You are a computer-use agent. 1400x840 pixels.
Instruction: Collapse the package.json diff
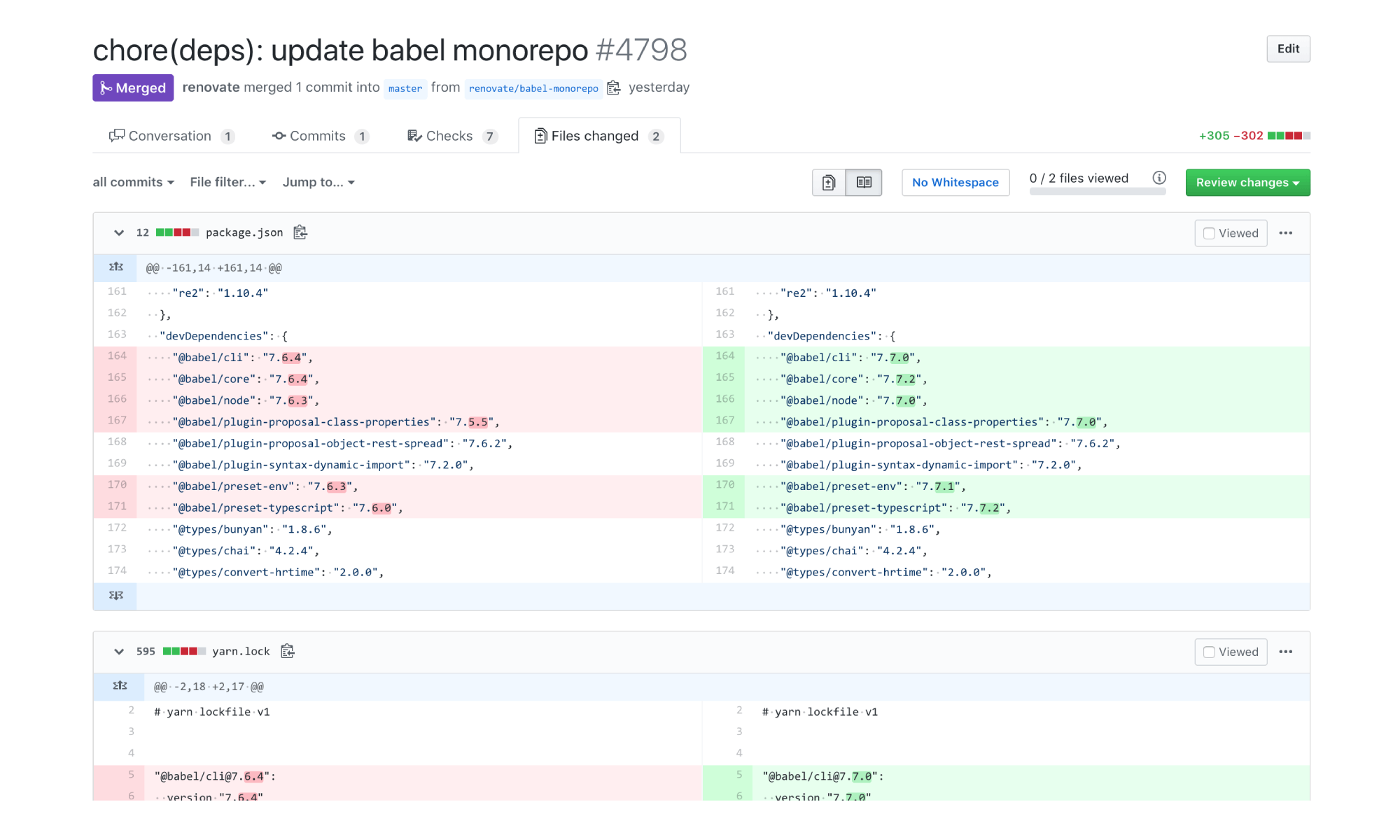point(119,232)
